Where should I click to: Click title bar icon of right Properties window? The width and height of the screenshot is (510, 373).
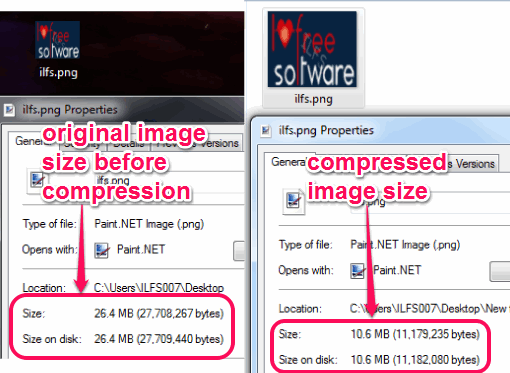[266, 130]
